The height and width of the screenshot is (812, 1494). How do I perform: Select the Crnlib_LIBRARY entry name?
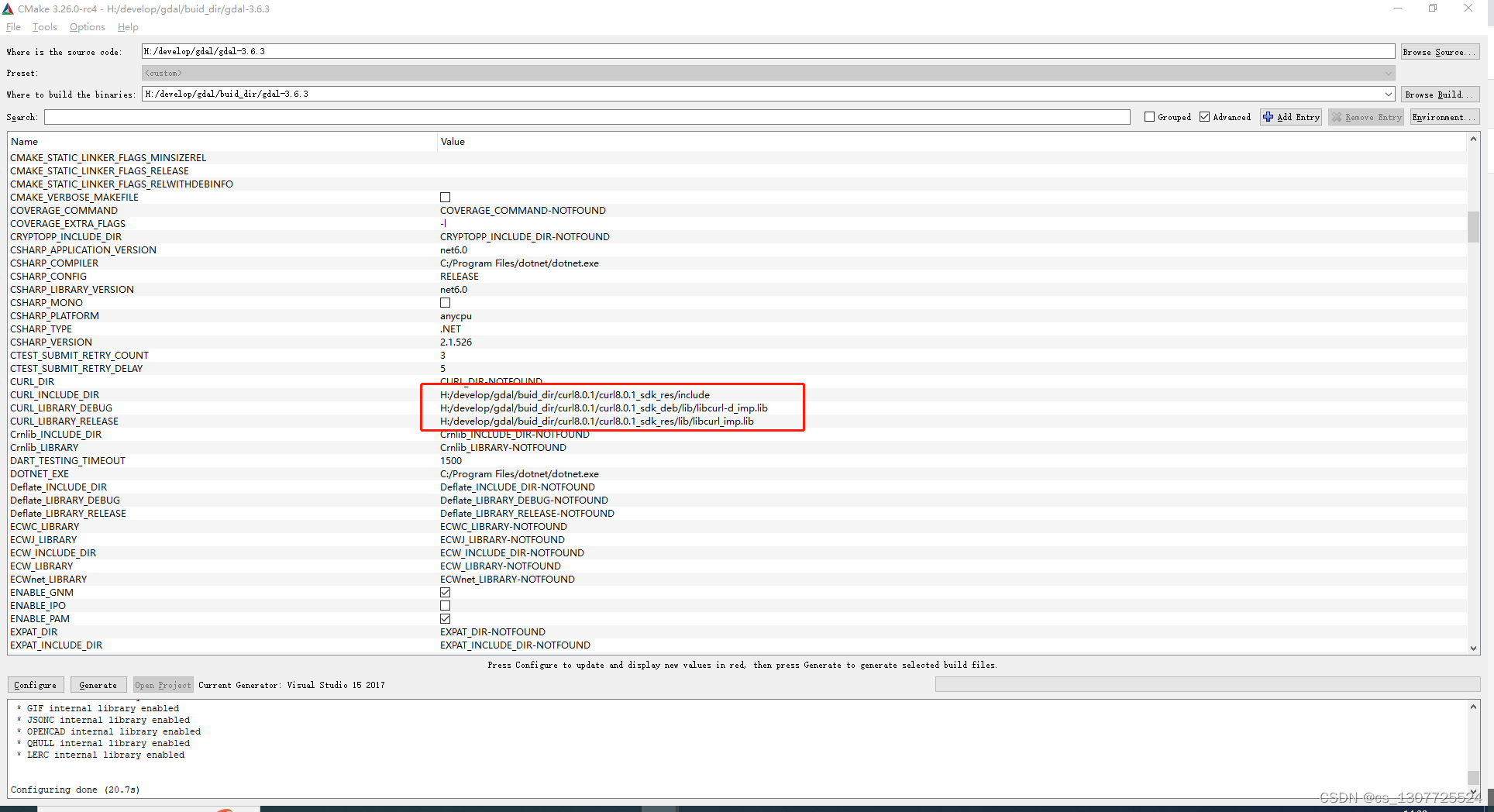pos(44,448)
